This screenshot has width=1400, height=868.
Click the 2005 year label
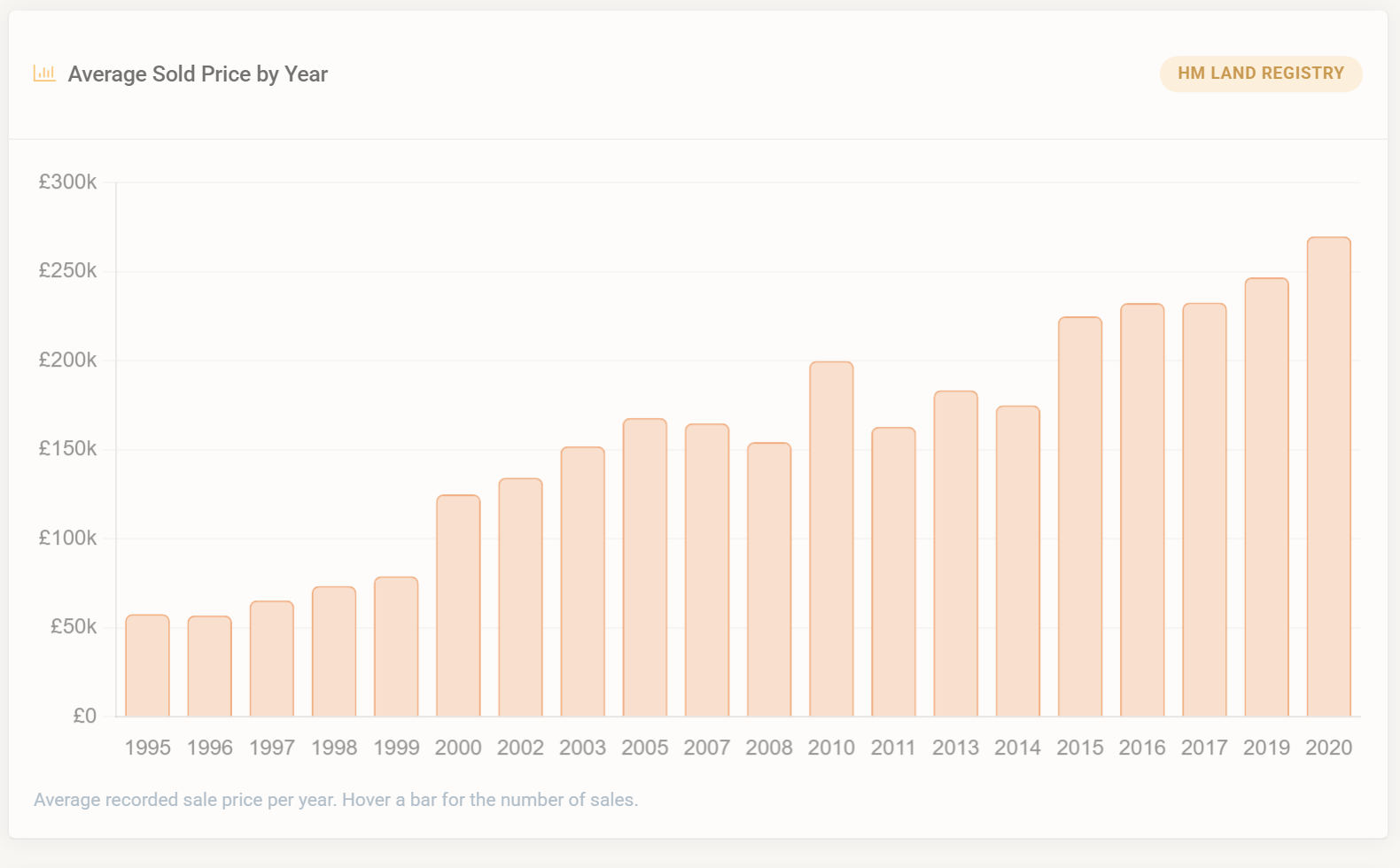click(x=645, y=748)
